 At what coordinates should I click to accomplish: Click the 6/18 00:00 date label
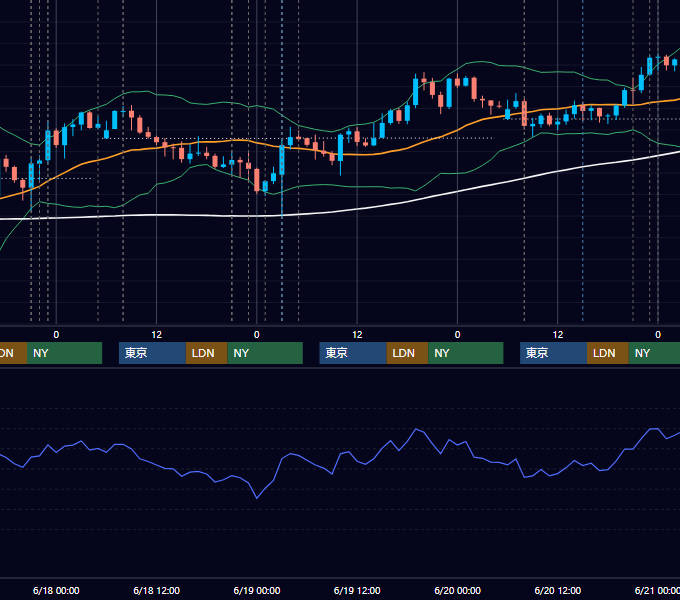click(x=56, y=590)
